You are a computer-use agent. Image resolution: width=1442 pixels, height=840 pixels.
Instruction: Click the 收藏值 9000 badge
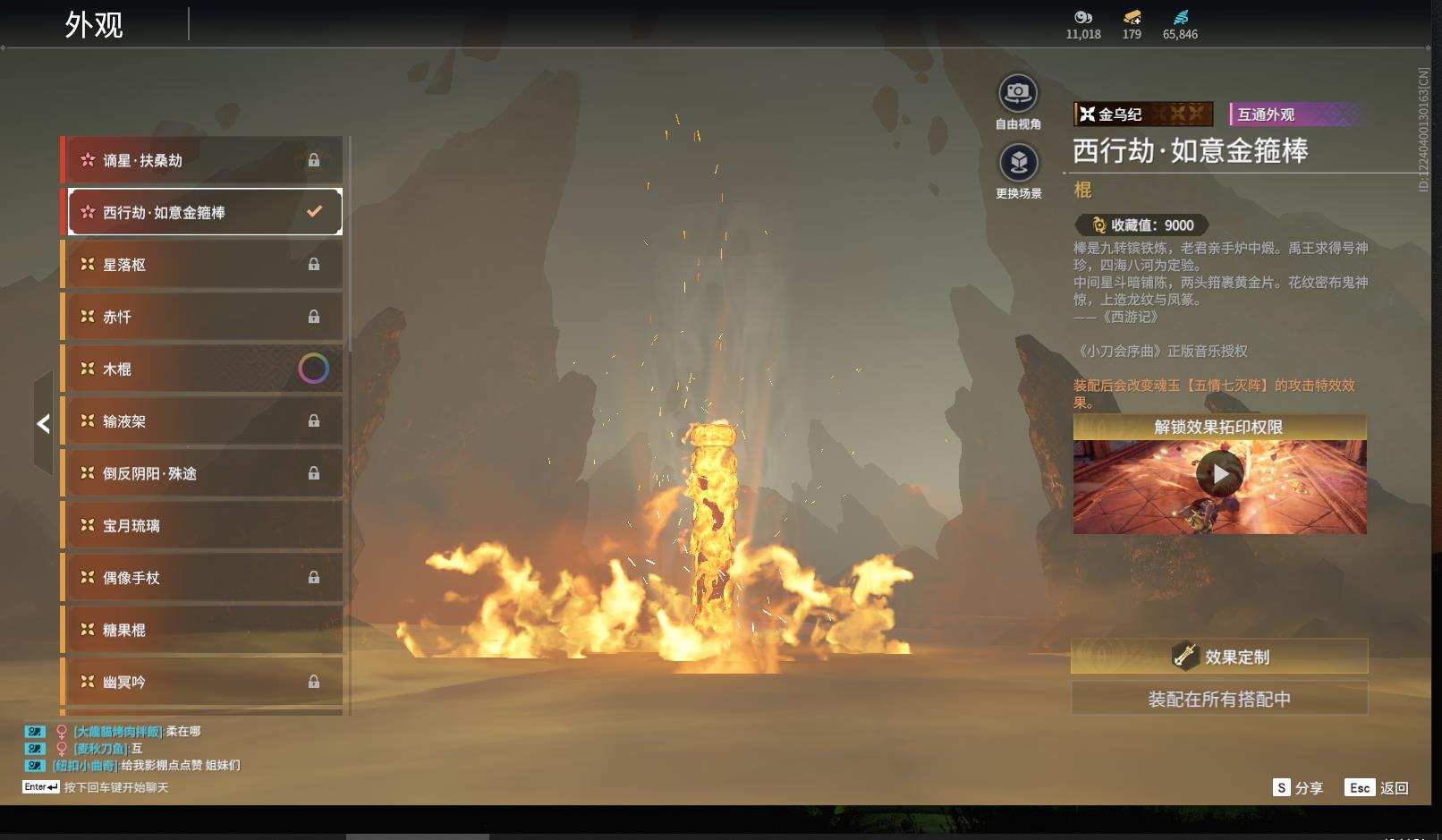1141,225
